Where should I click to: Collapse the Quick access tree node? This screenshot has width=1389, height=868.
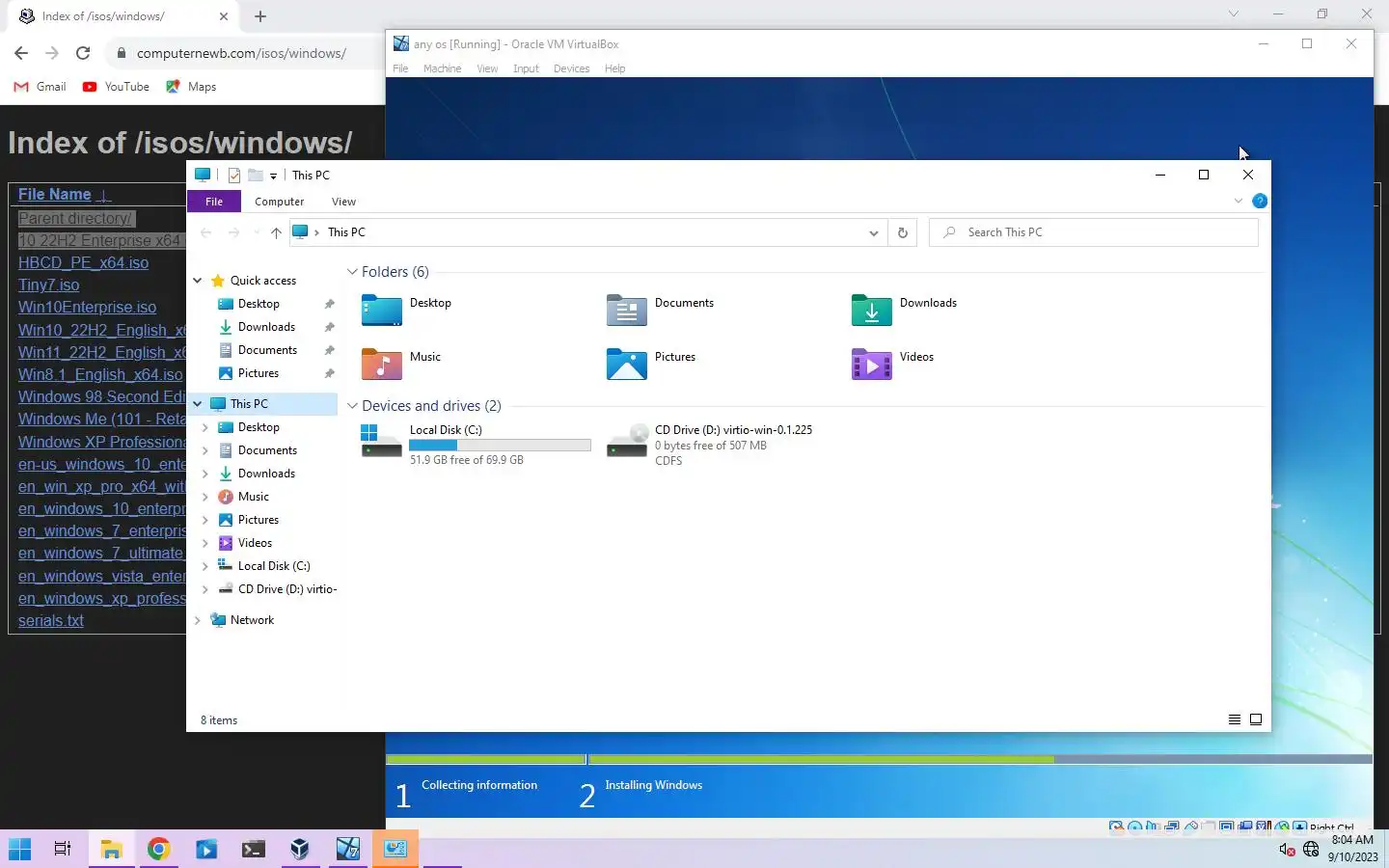point(198,281)
